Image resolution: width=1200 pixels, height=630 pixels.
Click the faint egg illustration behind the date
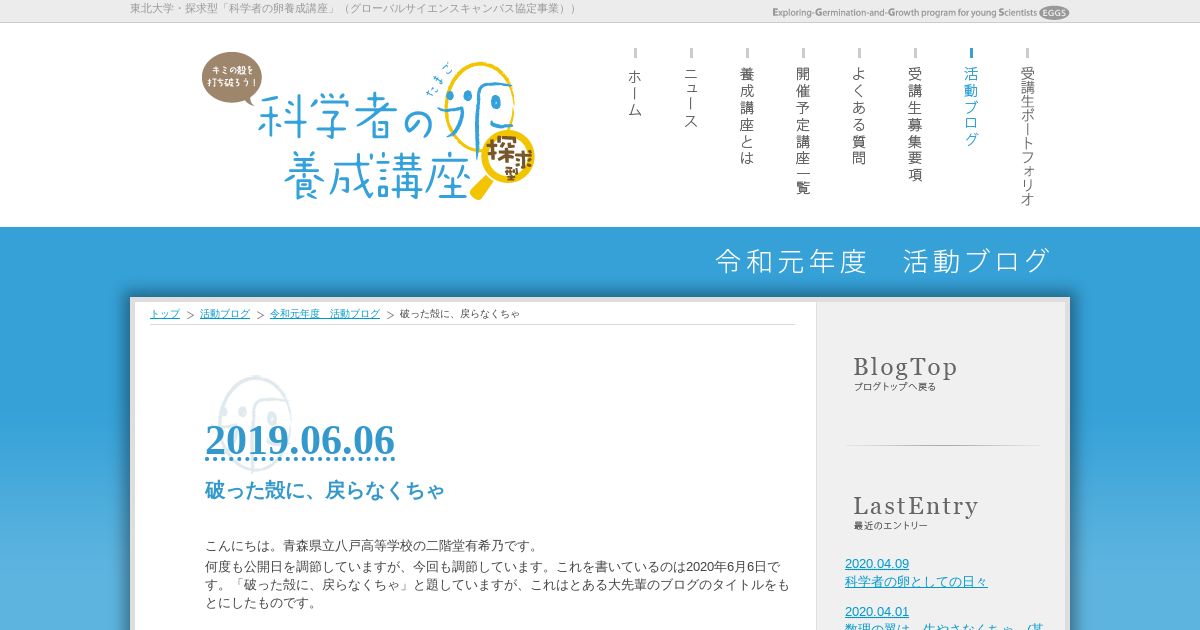255,422
